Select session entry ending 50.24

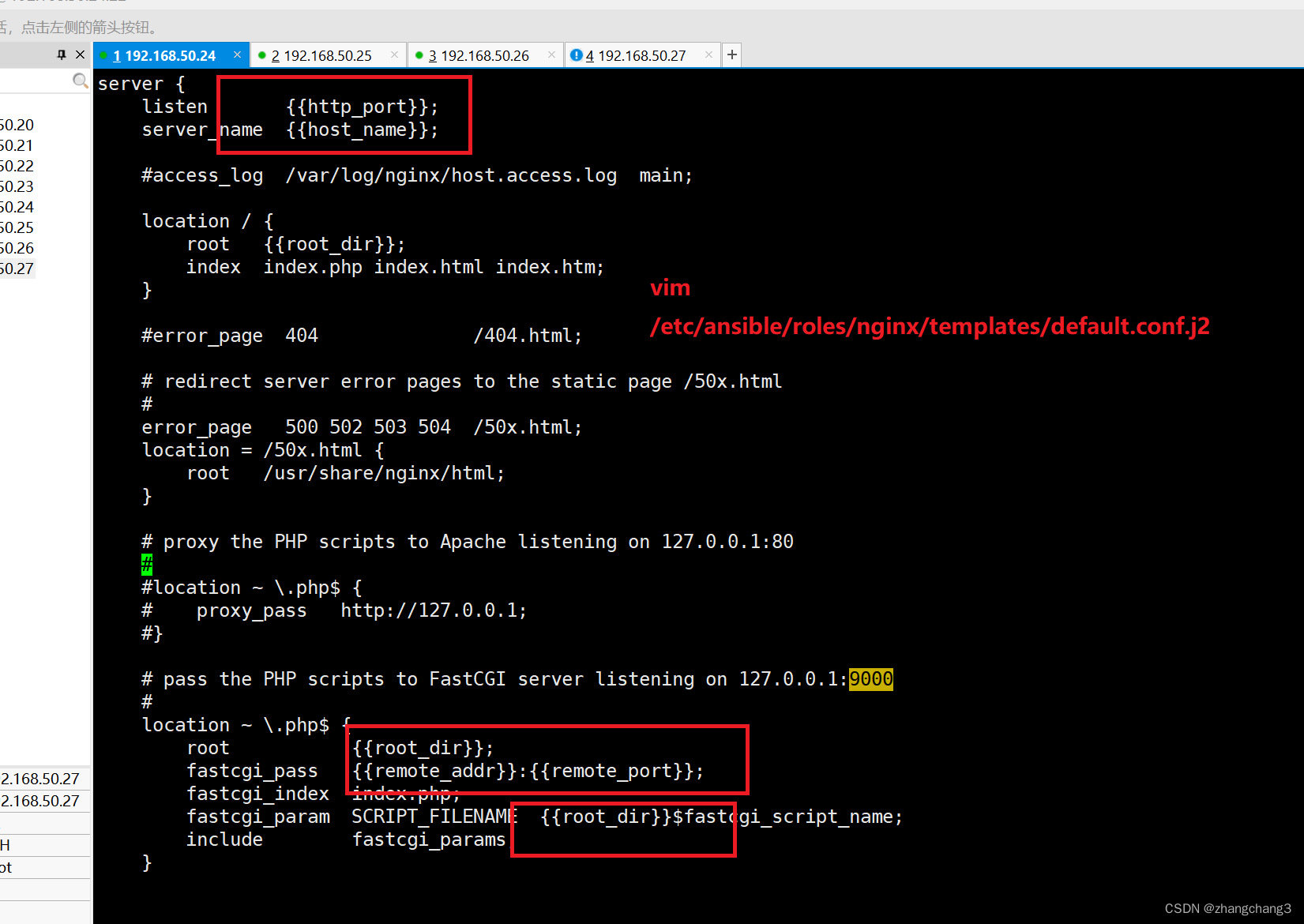click(x=17, y=207)
